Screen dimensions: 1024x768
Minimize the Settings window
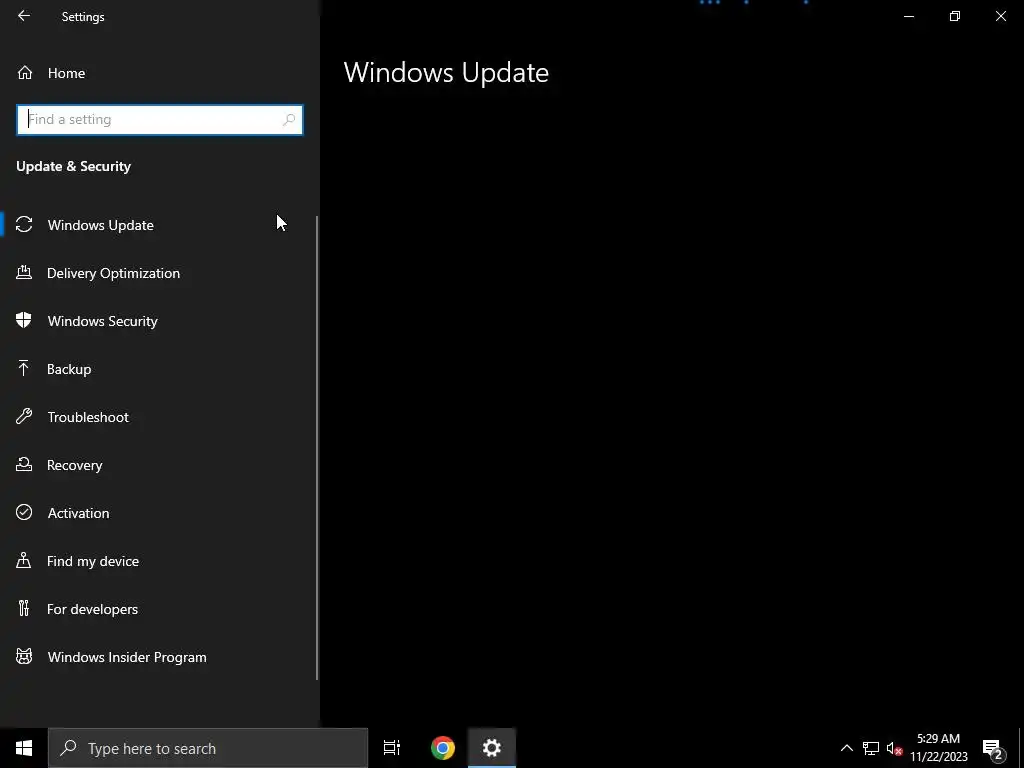(908, 16)
